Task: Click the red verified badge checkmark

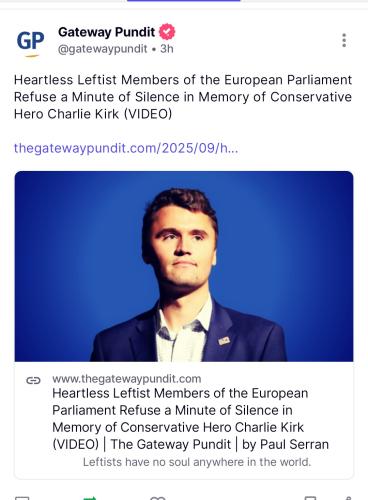Action: coord(167,32)
